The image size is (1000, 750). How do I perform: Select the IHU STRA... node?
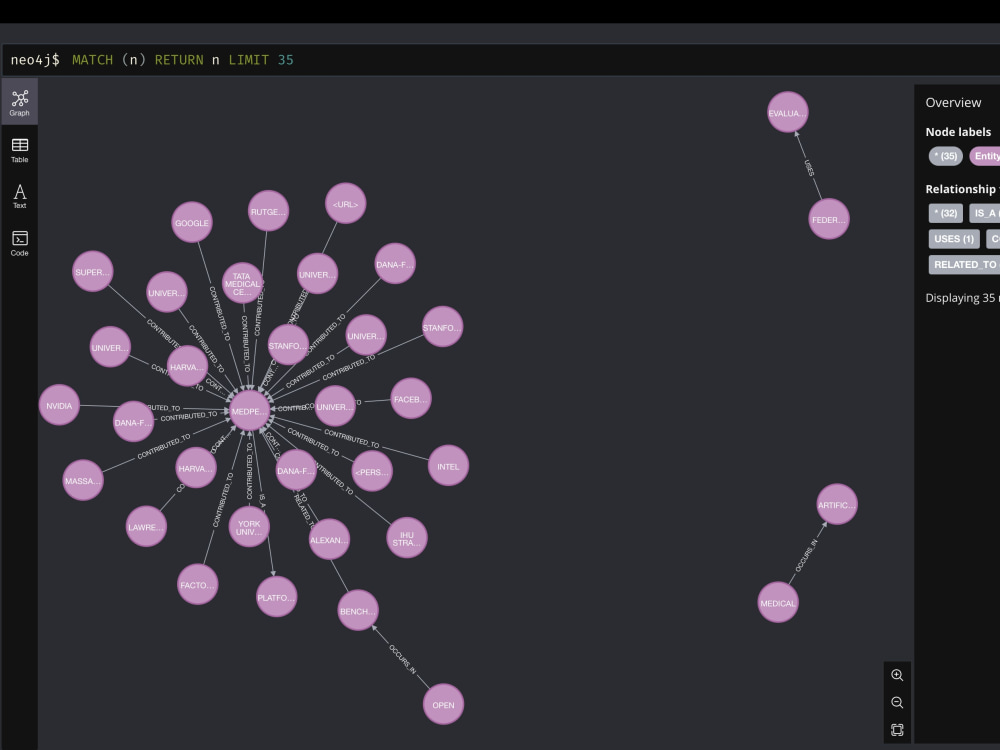pyautogui.click(x=407, y=538)
